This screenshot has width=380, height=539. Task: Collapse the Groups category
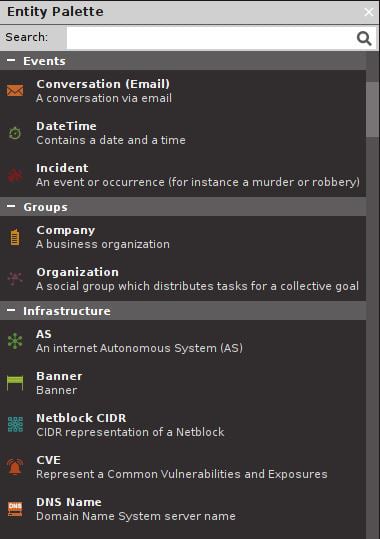11,207
